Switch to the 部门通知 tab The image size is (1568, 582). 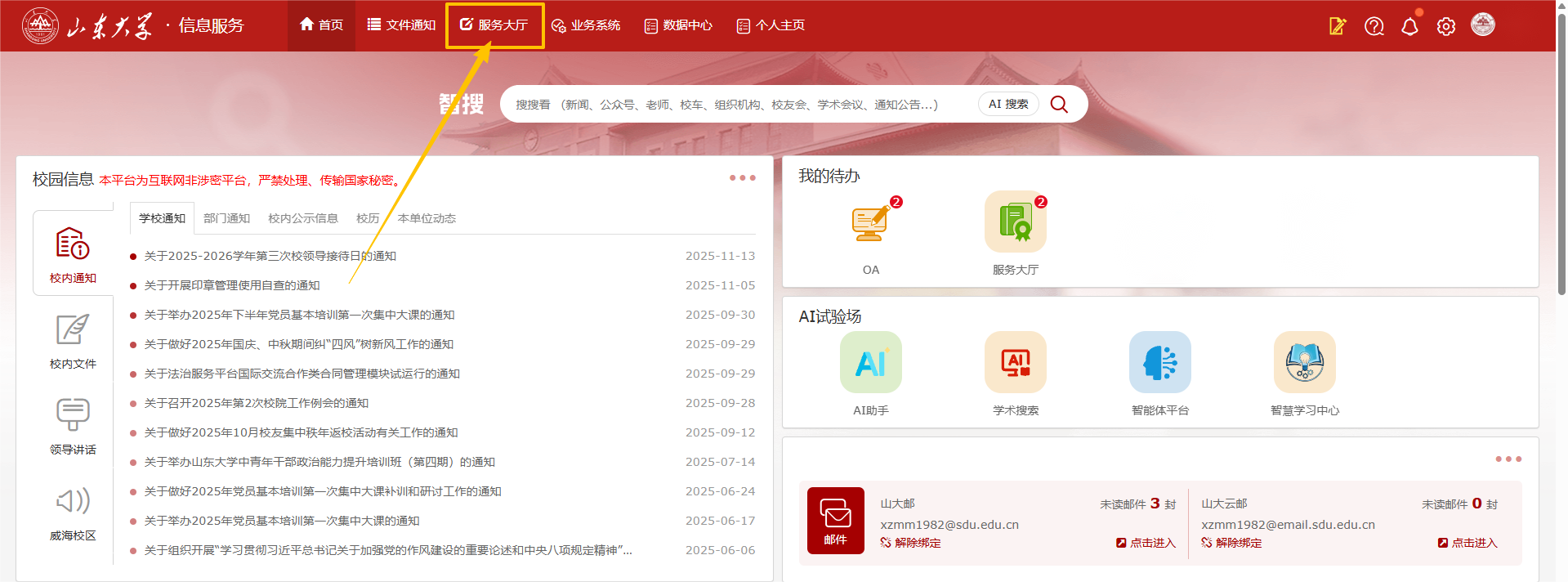click(x=226, y=218)
